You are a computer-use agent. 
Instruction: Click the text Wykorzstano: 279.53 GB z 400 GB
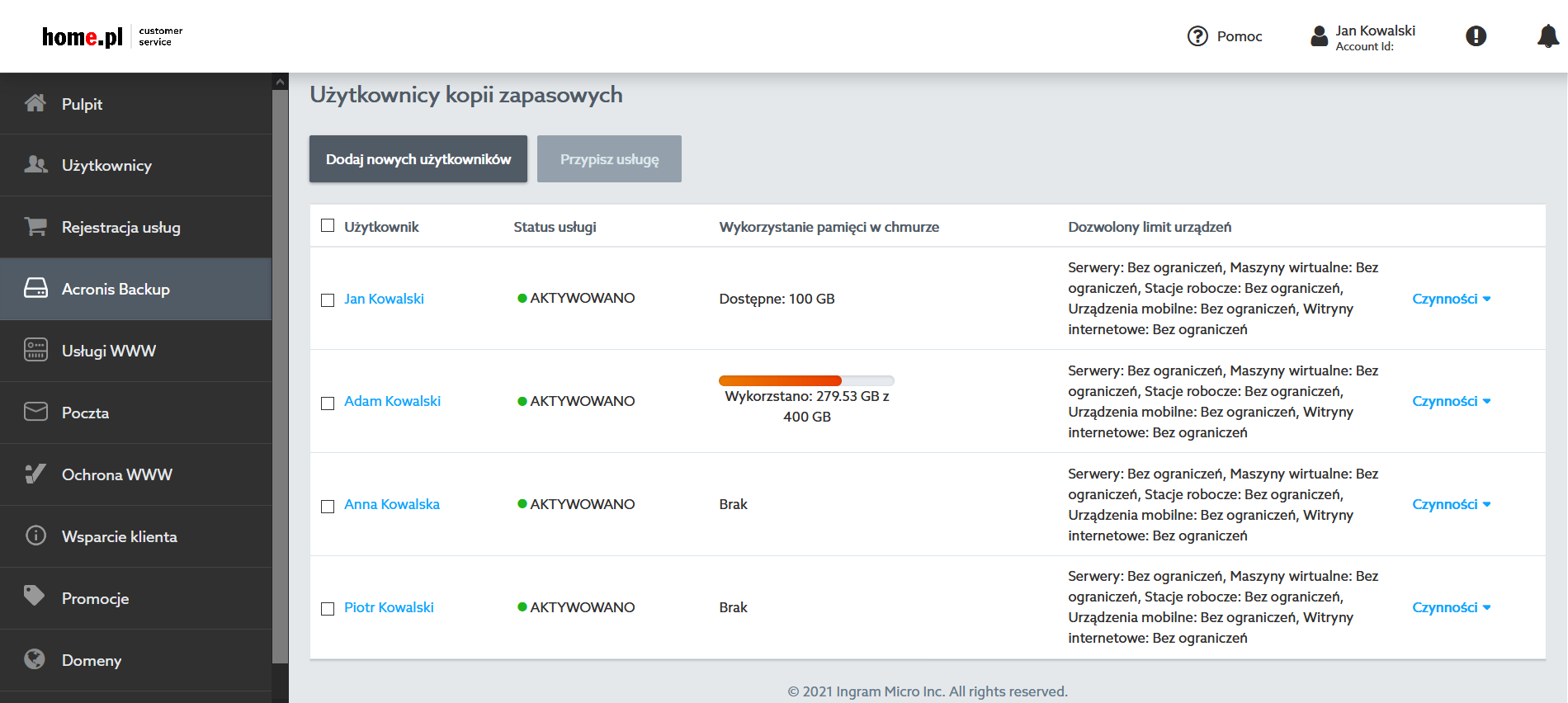(807, 407)
